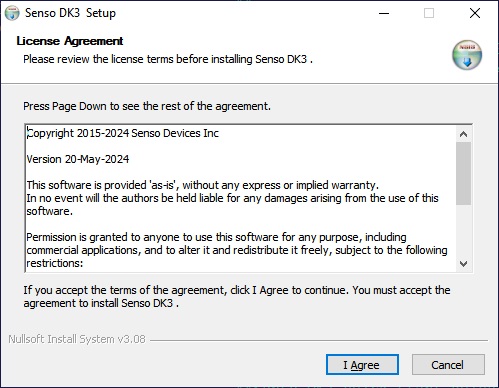Click the 'restrictions:' line in license
Viewport: 499px width, 388px height.
pos(55,263)
